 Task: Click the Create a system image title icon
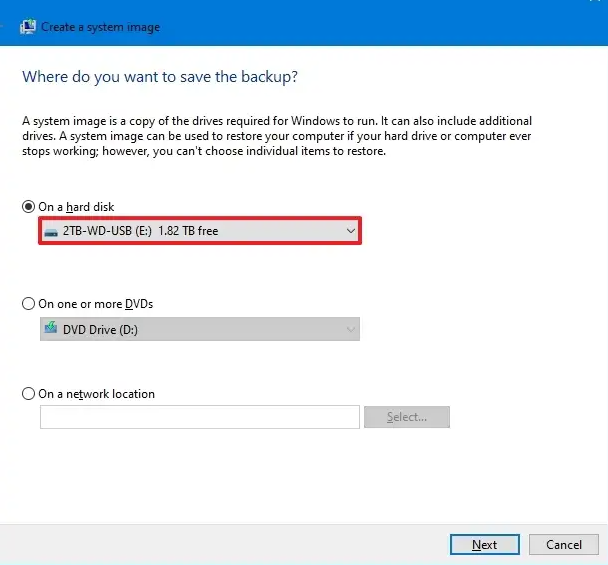[x=28, y=27]
